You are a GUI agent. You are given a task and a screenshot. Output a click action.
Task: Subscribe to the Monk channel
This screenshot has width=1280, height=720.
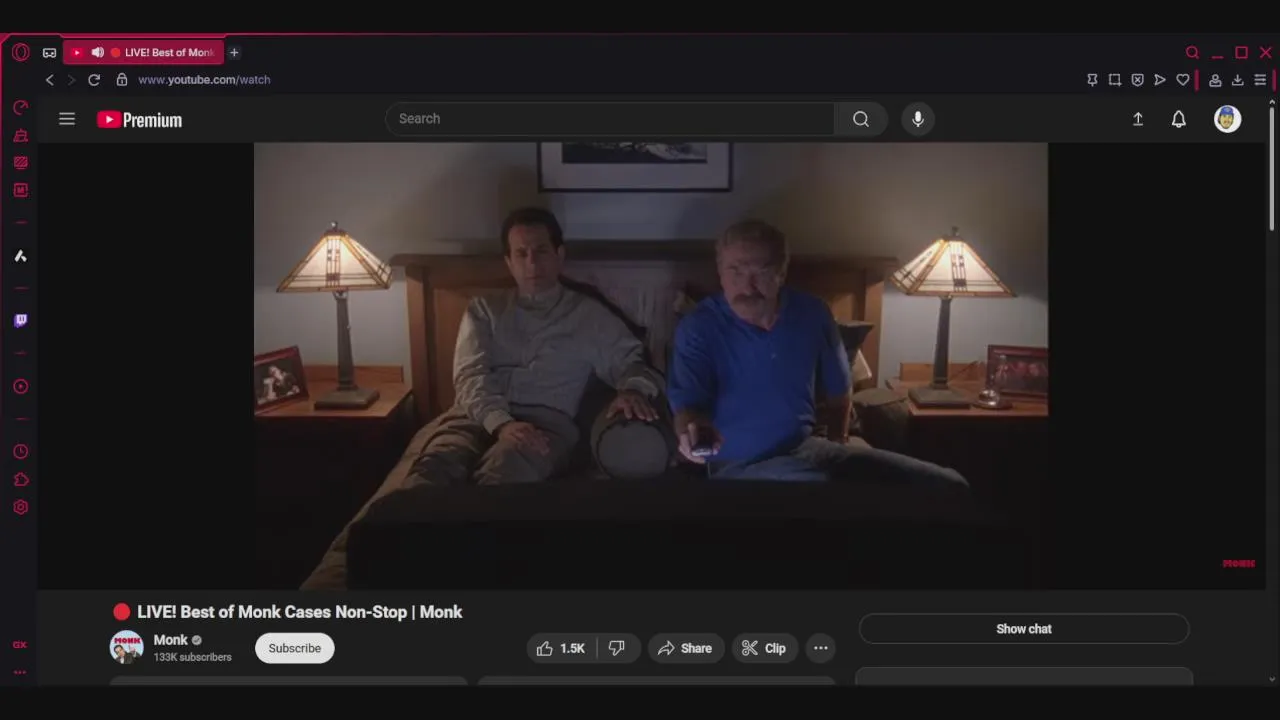[x=295, y=648]
